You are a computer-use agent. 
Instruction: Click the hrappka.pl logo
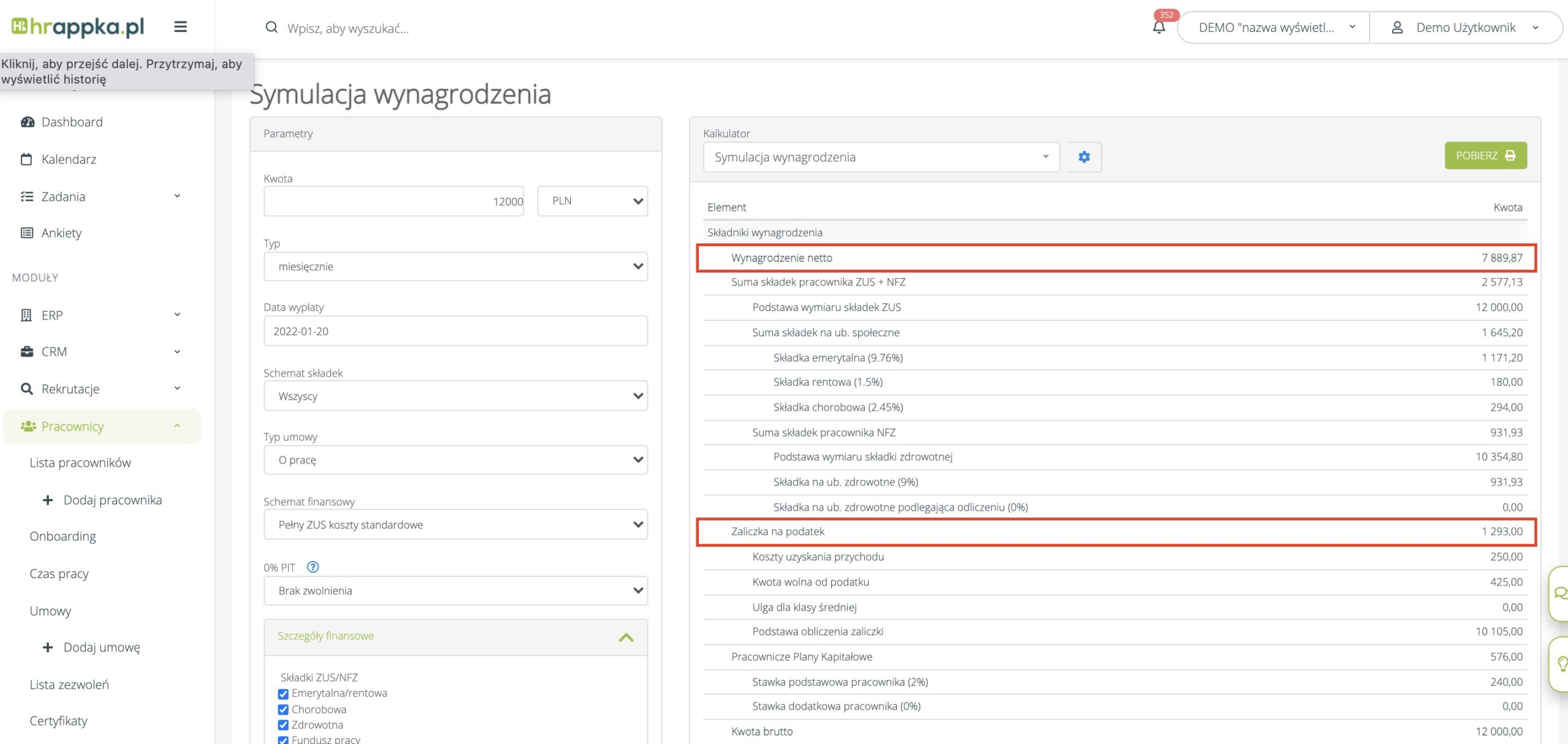tap(78, 26)
